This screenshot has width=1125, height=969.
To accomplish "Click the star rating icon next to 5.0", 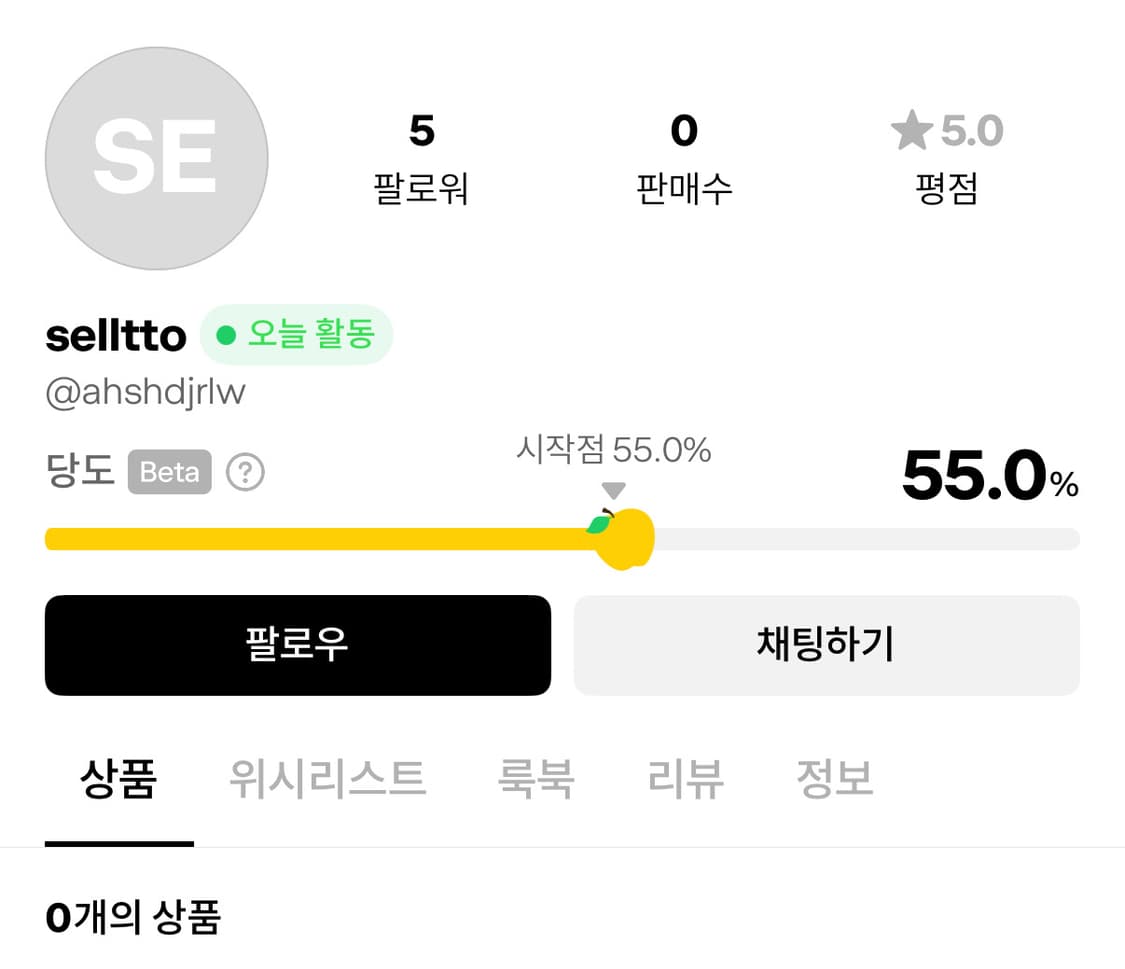I will click(x=911, y=130).
